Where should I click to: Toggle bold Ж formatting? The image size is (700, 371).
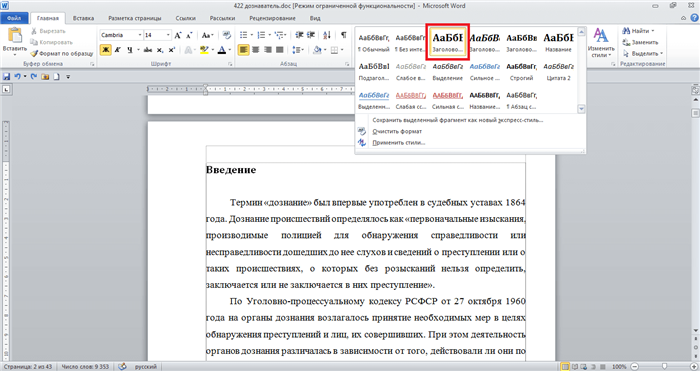tap(105, 50)
